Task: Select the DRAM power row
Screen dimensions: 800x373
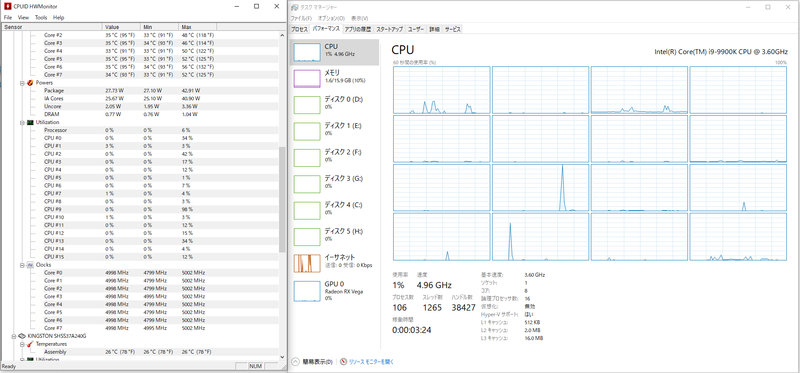Action: tap(140, 114)
